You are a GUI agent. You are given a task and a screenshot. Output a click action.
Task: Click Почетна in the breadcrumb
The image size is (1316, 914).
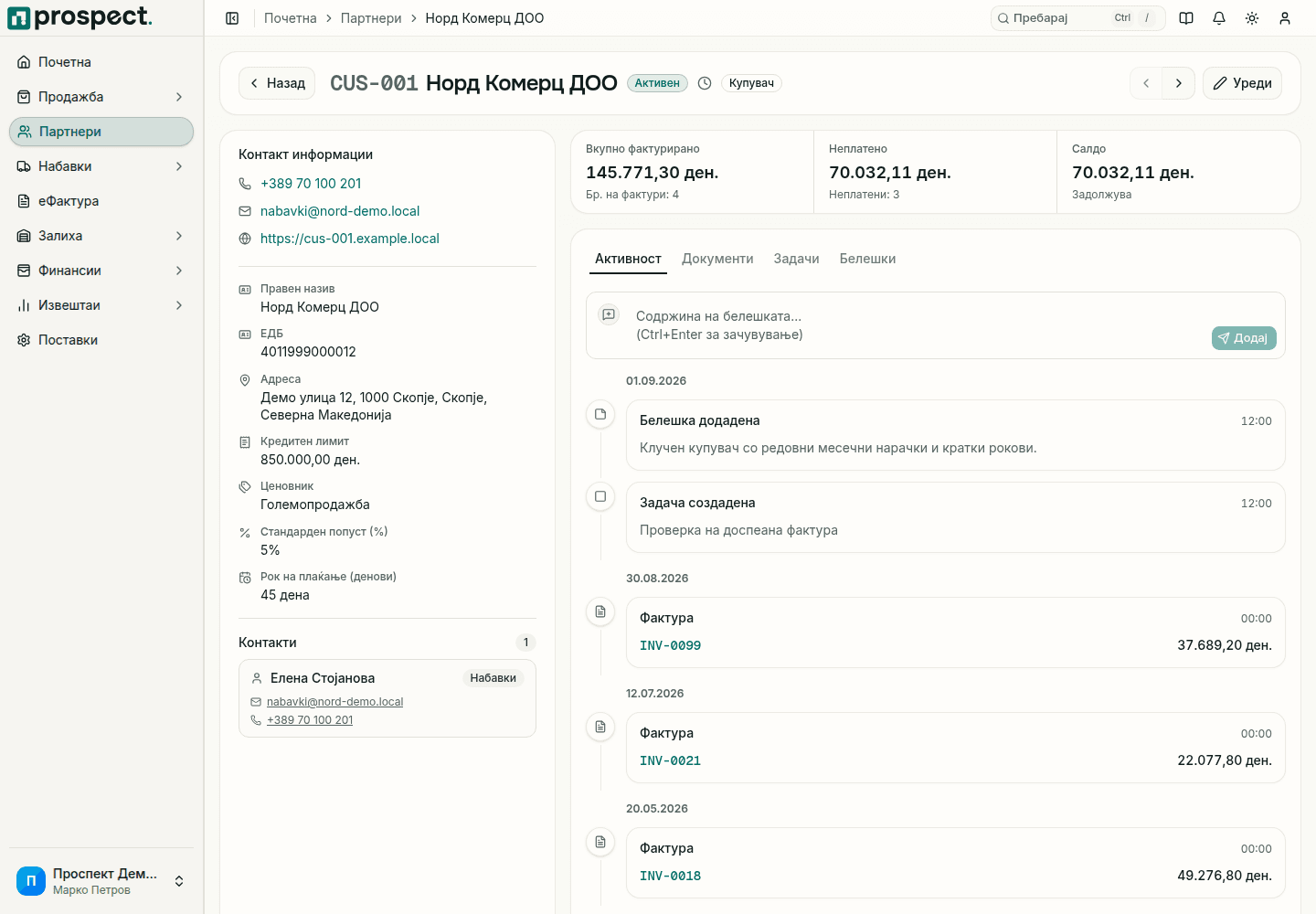pyautogui.click(x=291, y=18)
